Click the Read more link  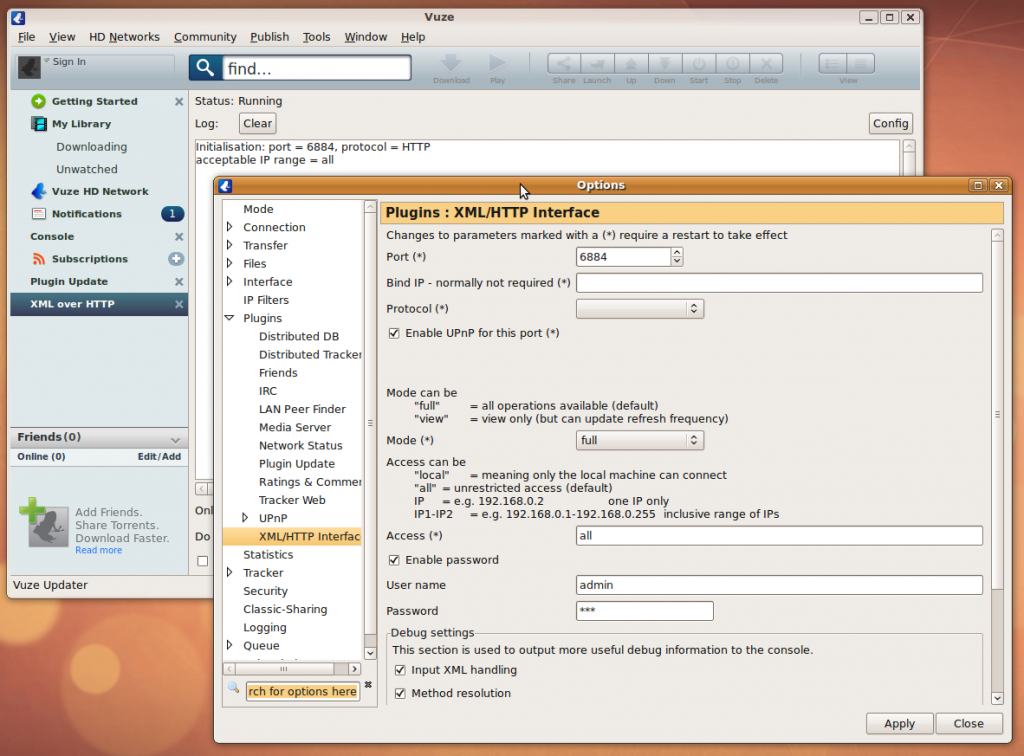pyautogui.click(x=99, y=550)
